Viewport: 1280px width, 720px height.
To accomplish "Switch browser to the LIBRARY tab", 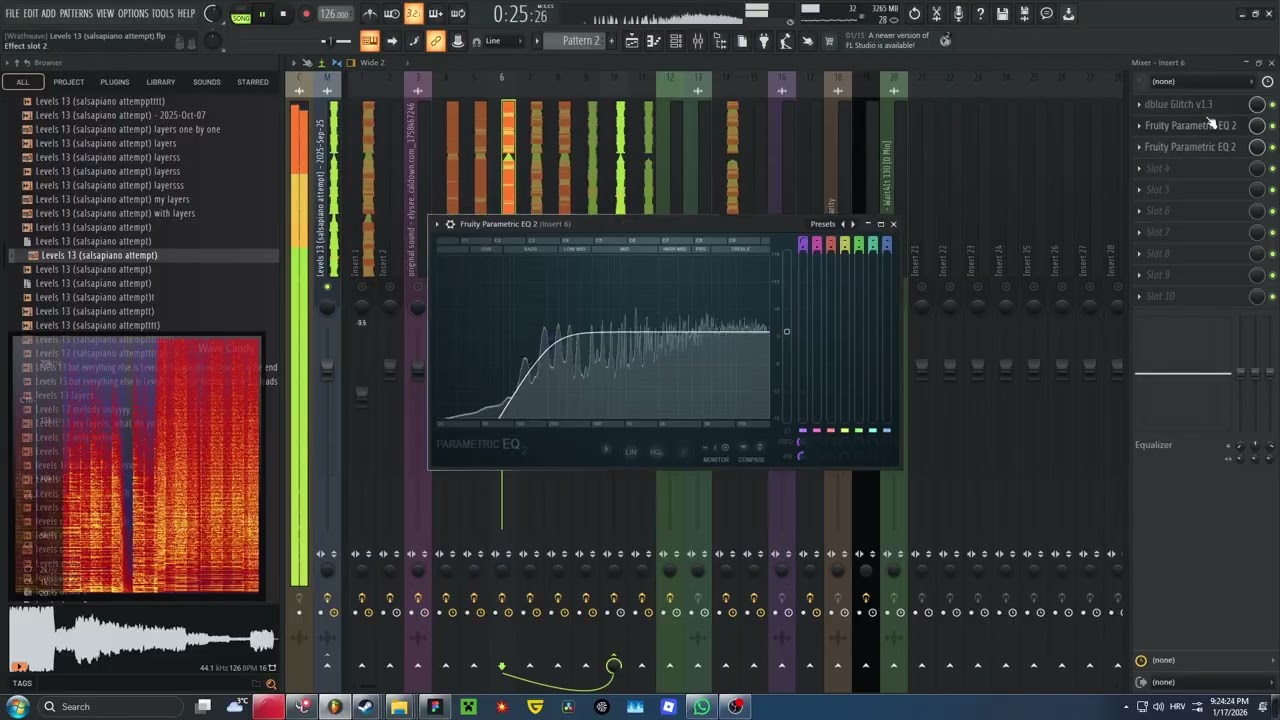I will (161, 82).
